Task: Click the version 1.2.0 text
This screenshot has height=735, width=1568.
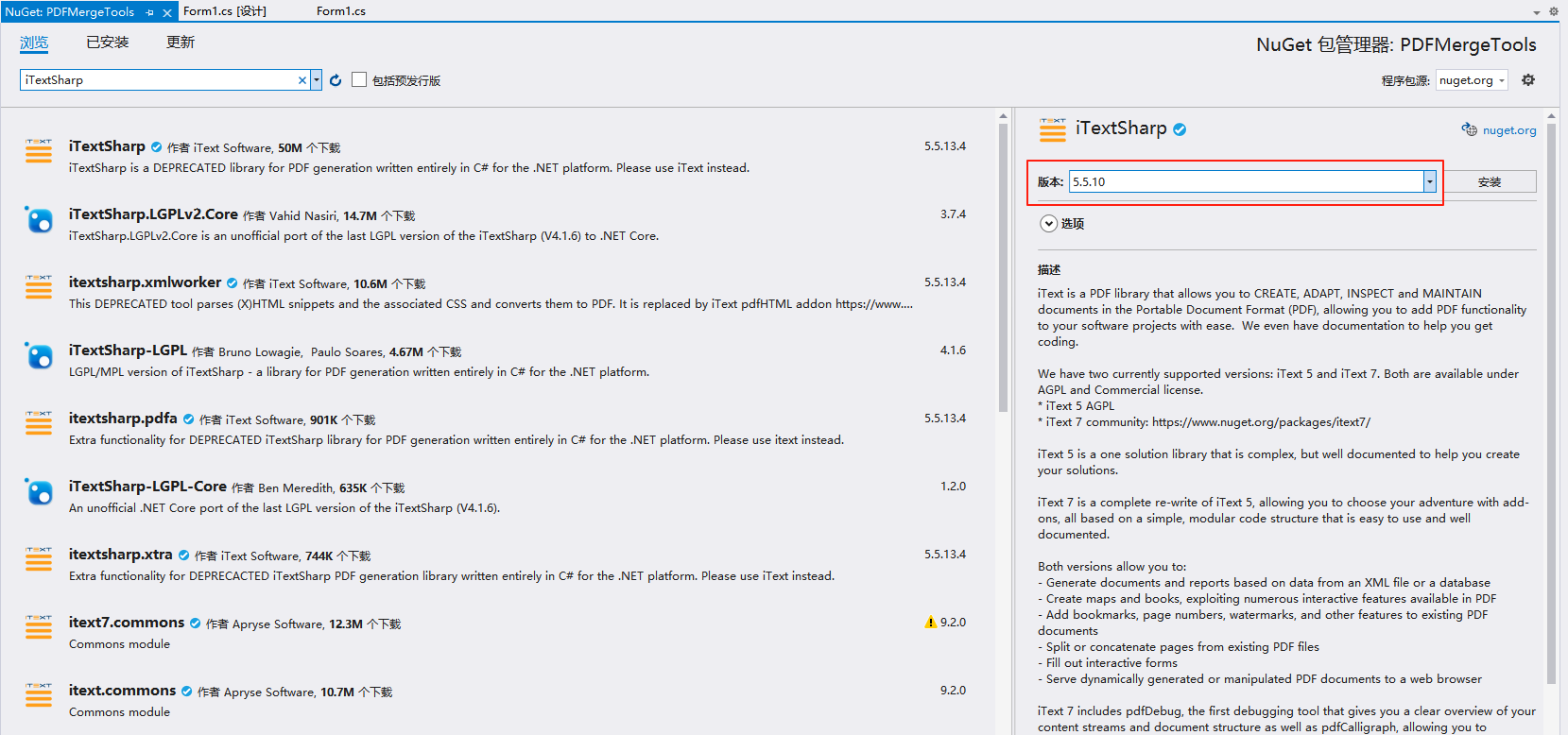Action: pos(953,487)
